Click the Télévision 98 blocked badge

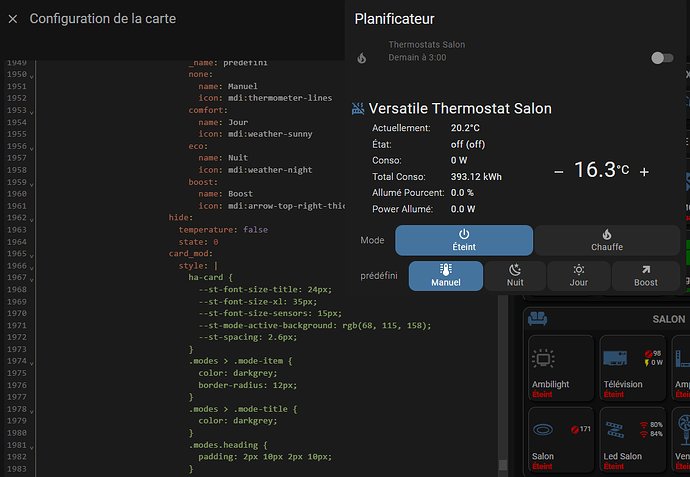(653, 354)
